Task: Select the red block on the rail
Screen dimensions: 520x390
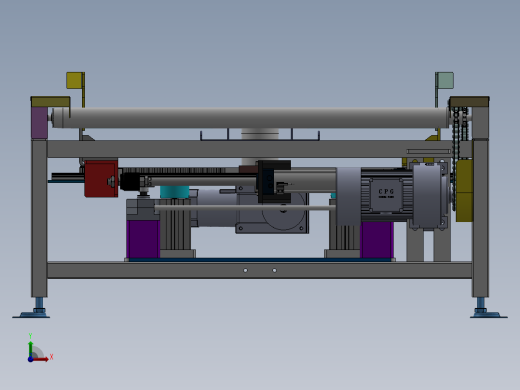Action: (101, 179)
